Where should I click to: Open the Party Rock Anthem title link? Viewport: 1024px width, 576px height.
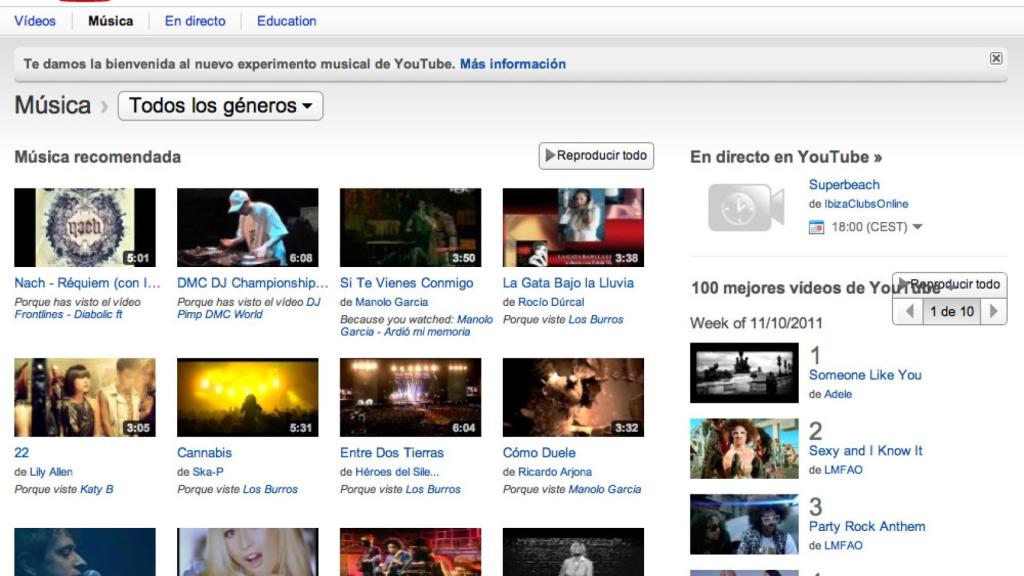866,527
